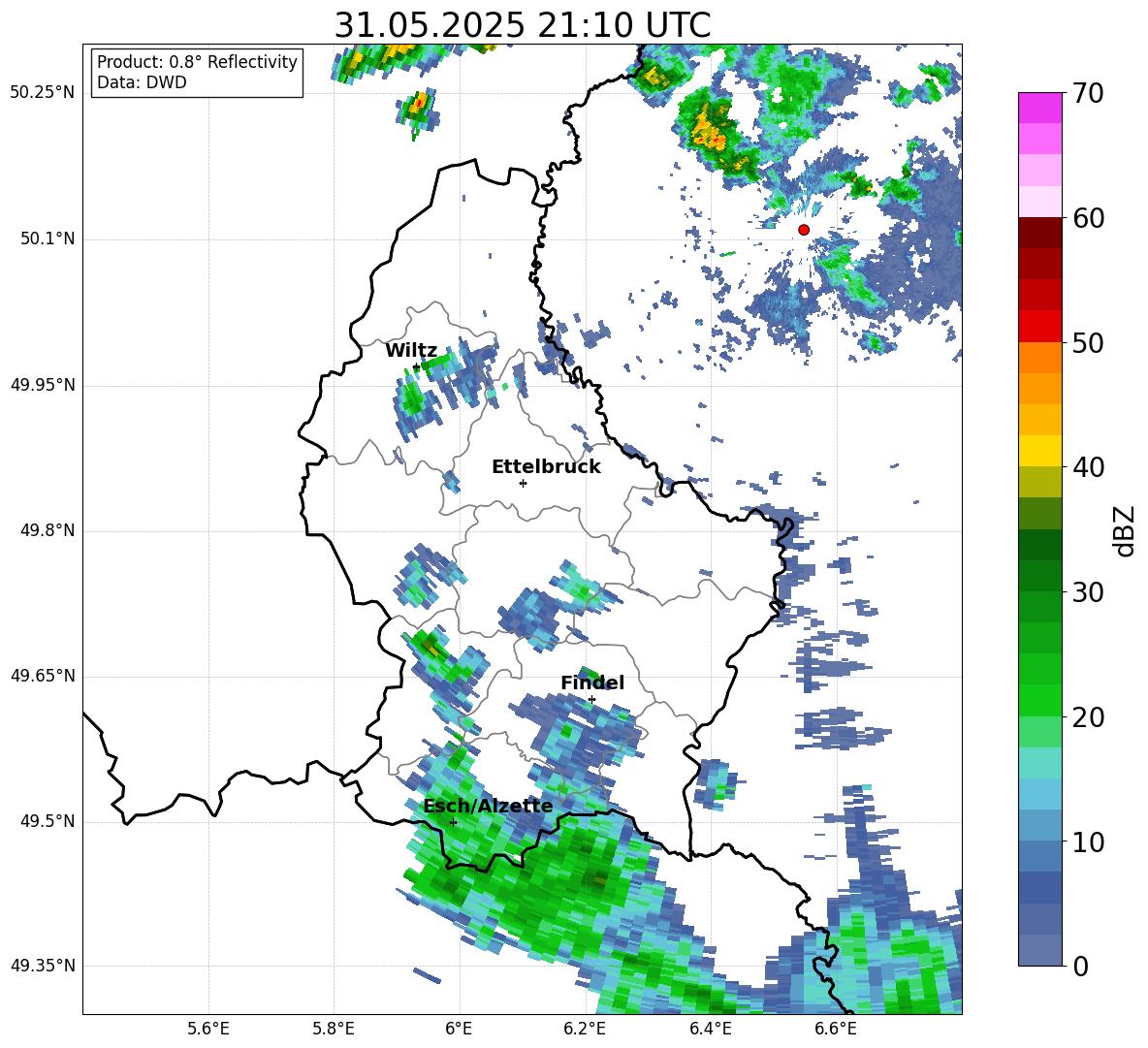The image size is (1148, 1048).
Task: Click the Esch/Alzette location cross marker
Action: click(x=453, y=822)
